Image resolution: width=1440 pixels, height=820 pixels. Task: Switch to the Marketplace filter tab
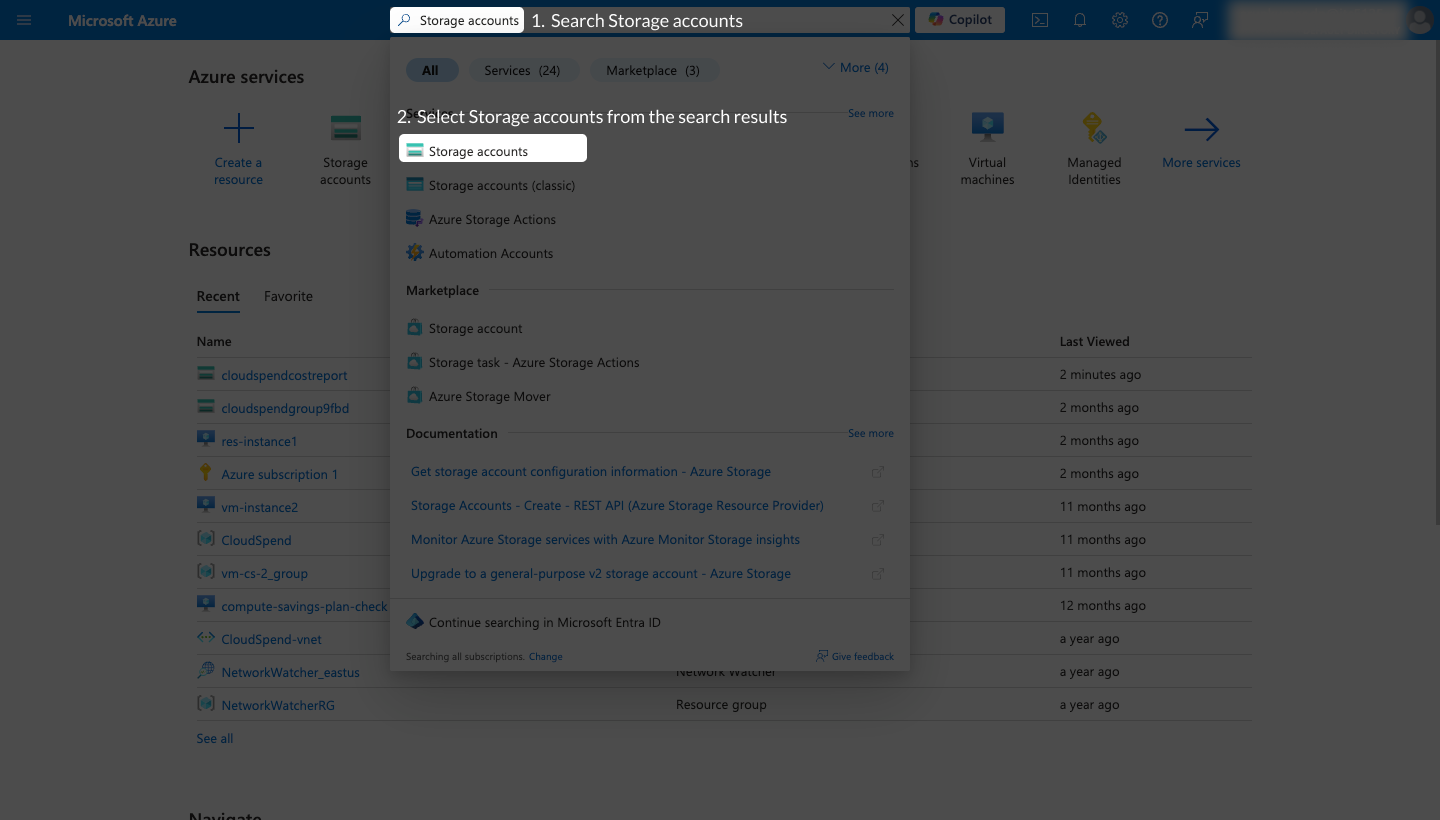(x=655, y=70)
